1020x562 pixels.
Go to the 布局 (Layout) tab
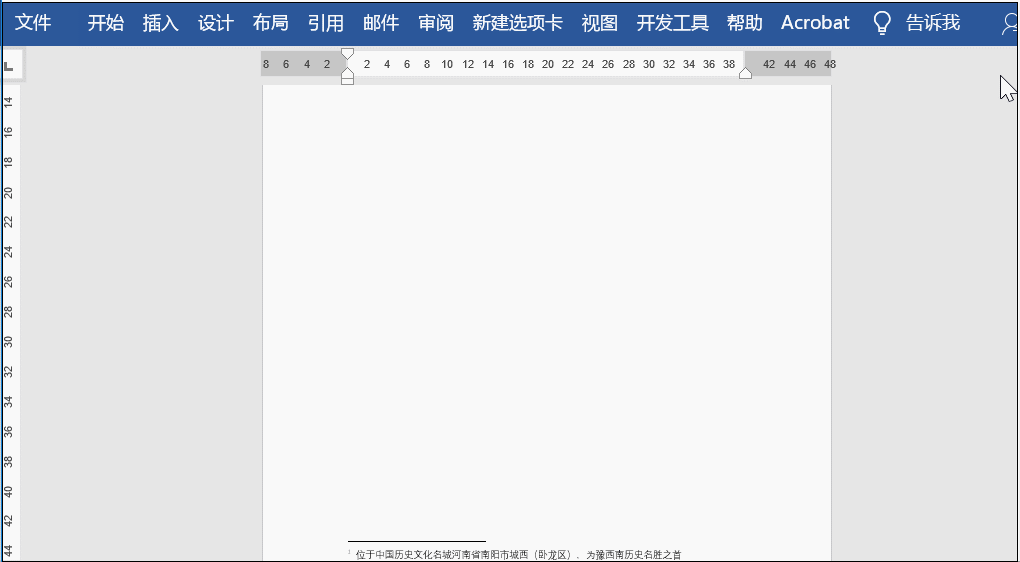click(270, 23)
